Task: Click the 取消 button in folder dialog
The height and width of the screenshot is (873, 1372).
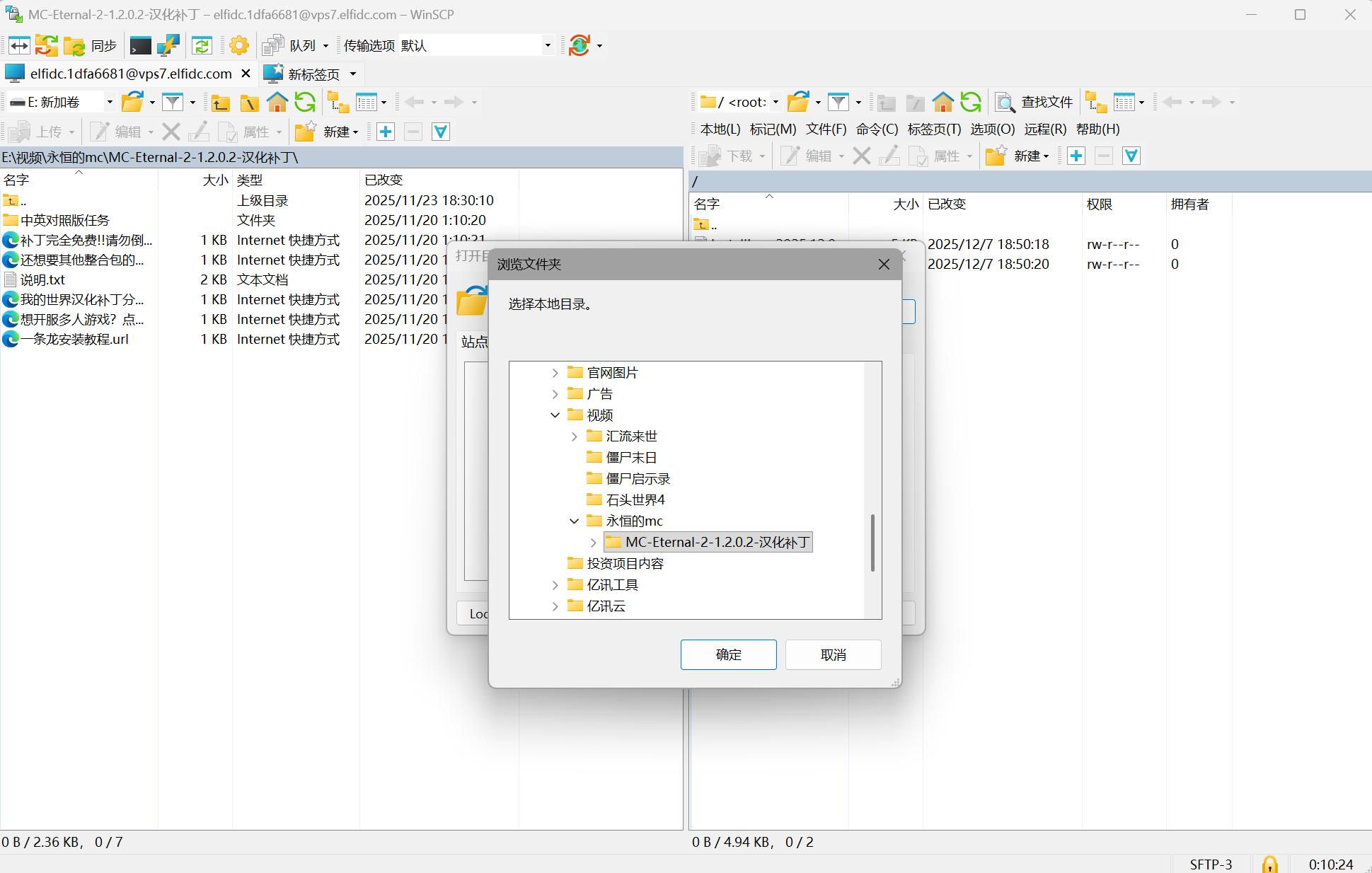Action: [x=833, y=654]
